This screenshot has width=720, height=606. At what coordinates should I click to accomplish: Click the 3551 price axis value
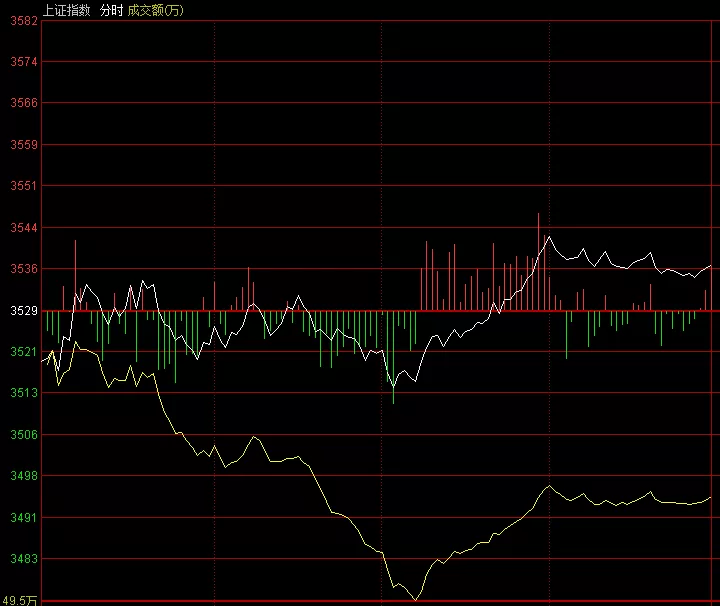(24, 185)
